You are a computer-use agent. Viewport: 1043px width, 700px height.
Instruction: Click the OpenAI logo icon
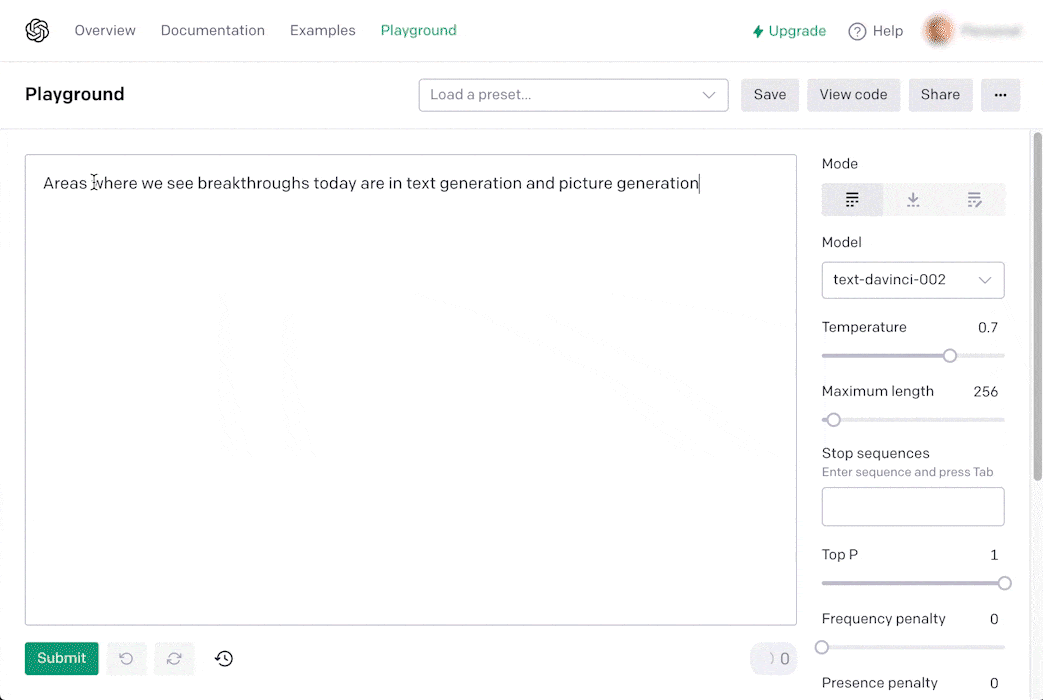(x=37, y=31)
